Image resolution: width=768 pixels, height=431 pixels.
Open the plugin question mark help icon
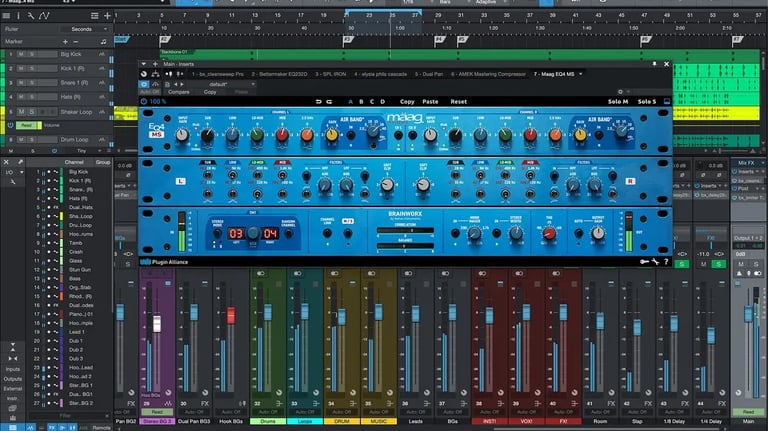pos(666,262)
